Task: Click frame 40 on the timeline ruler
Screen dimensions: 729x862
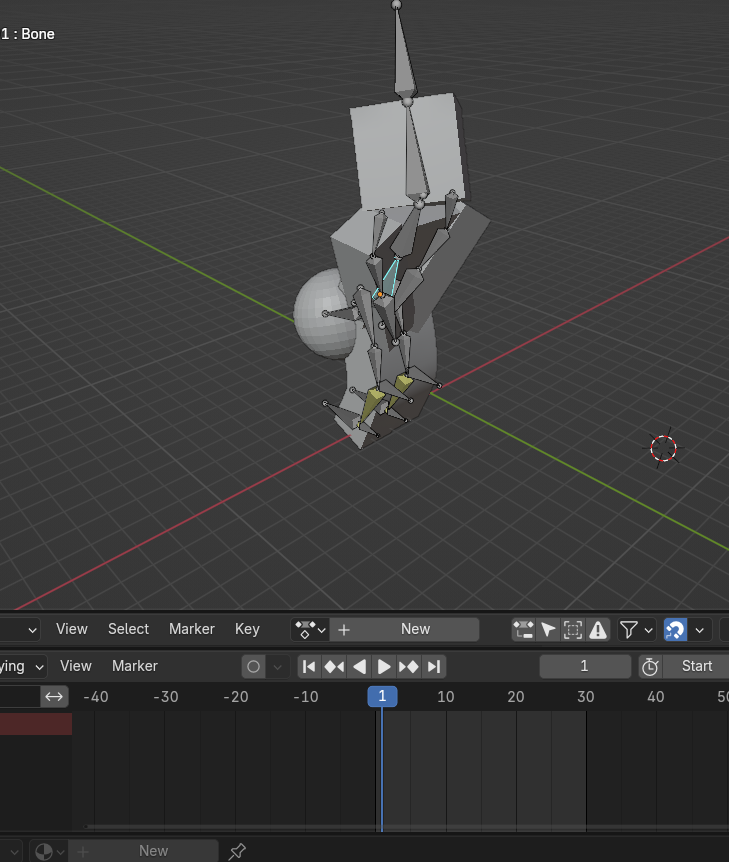Action: click(655, 697)
